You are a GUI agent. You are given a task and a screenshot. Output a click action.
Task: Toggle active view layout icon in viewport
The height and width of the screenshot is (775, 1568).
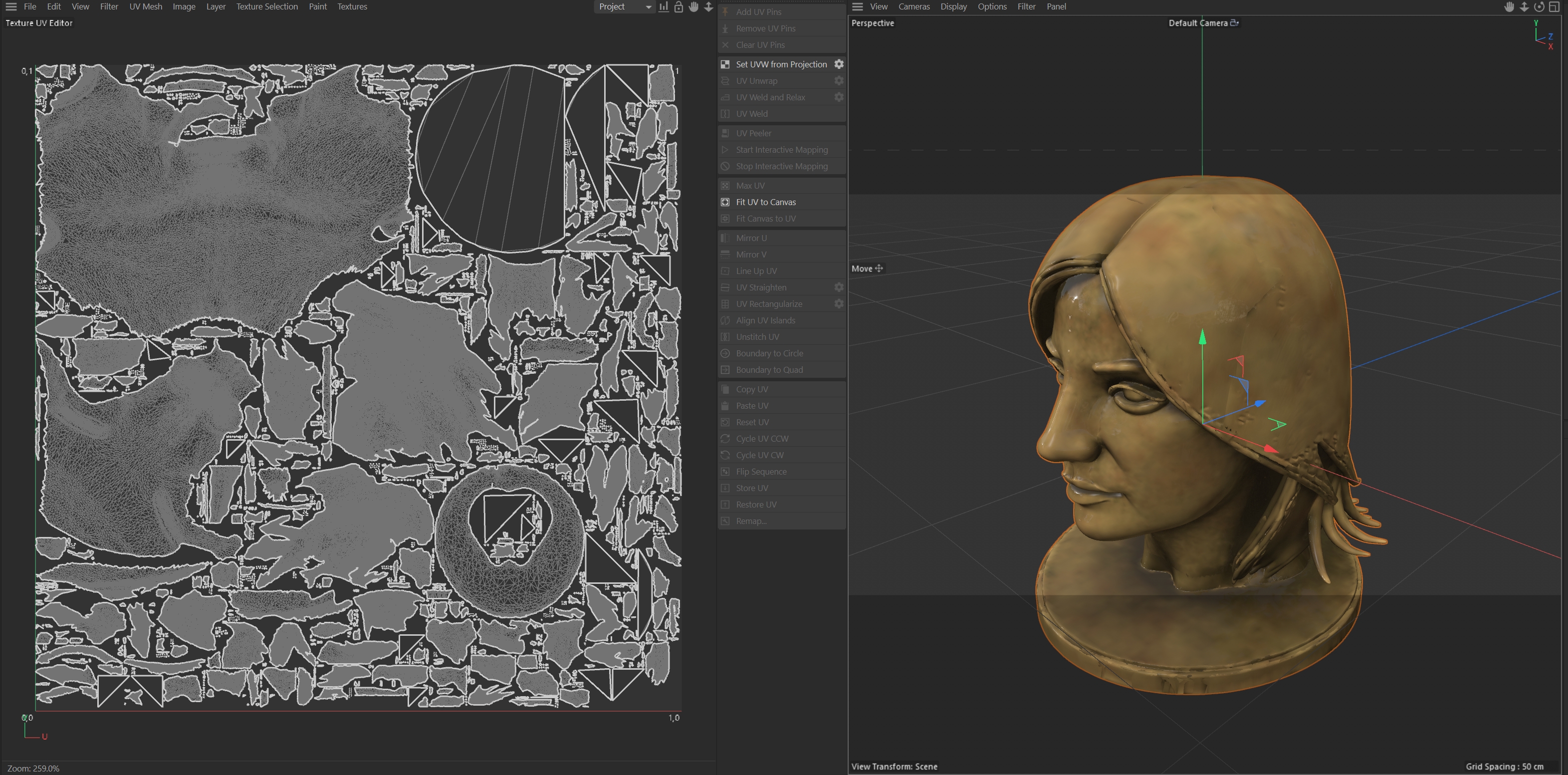(1554, 6)
